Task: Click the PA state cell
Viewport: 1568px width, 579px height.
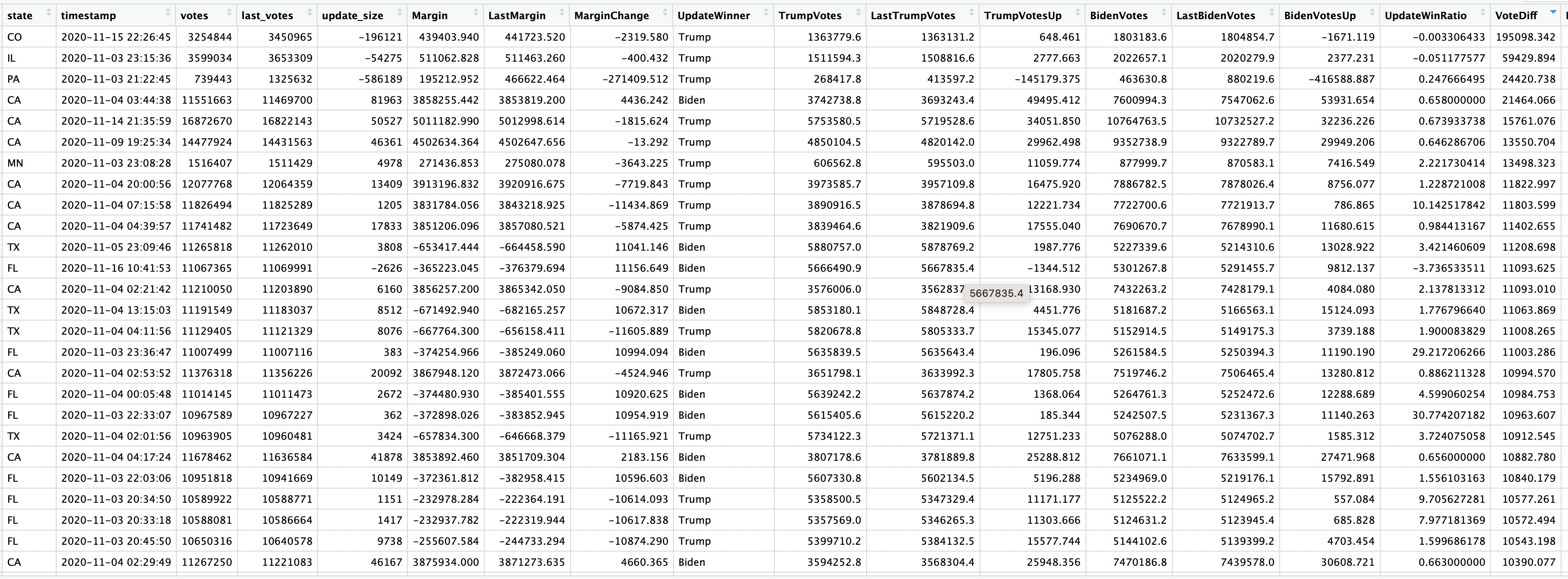Action: 13,79
